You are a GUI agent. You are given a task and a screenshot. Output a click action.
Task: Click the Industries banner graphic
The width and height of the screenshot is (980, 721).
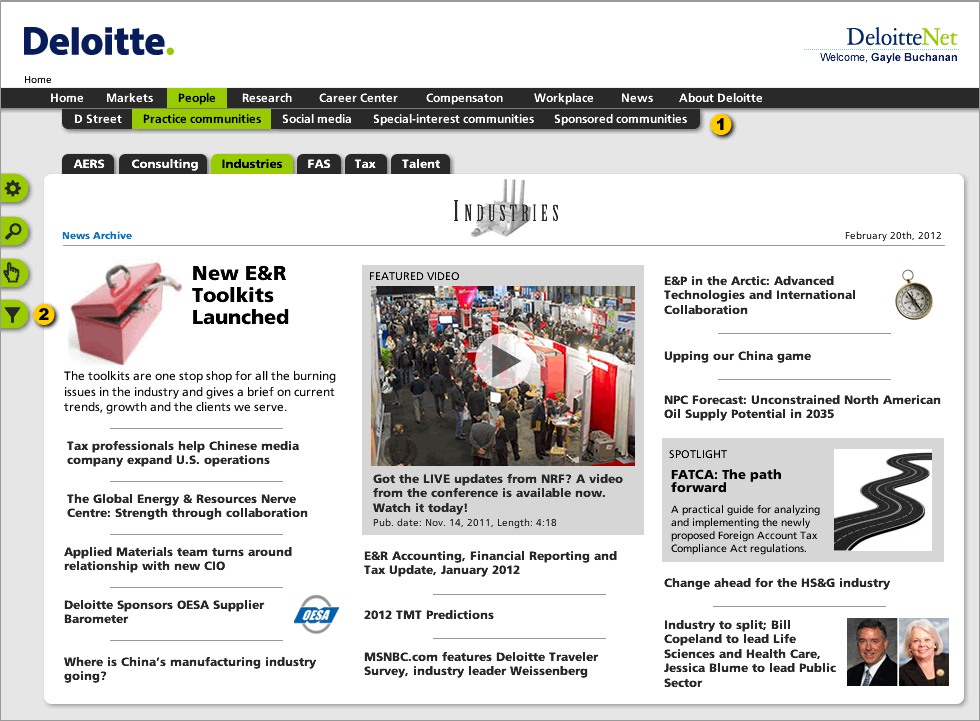[506, 209]
